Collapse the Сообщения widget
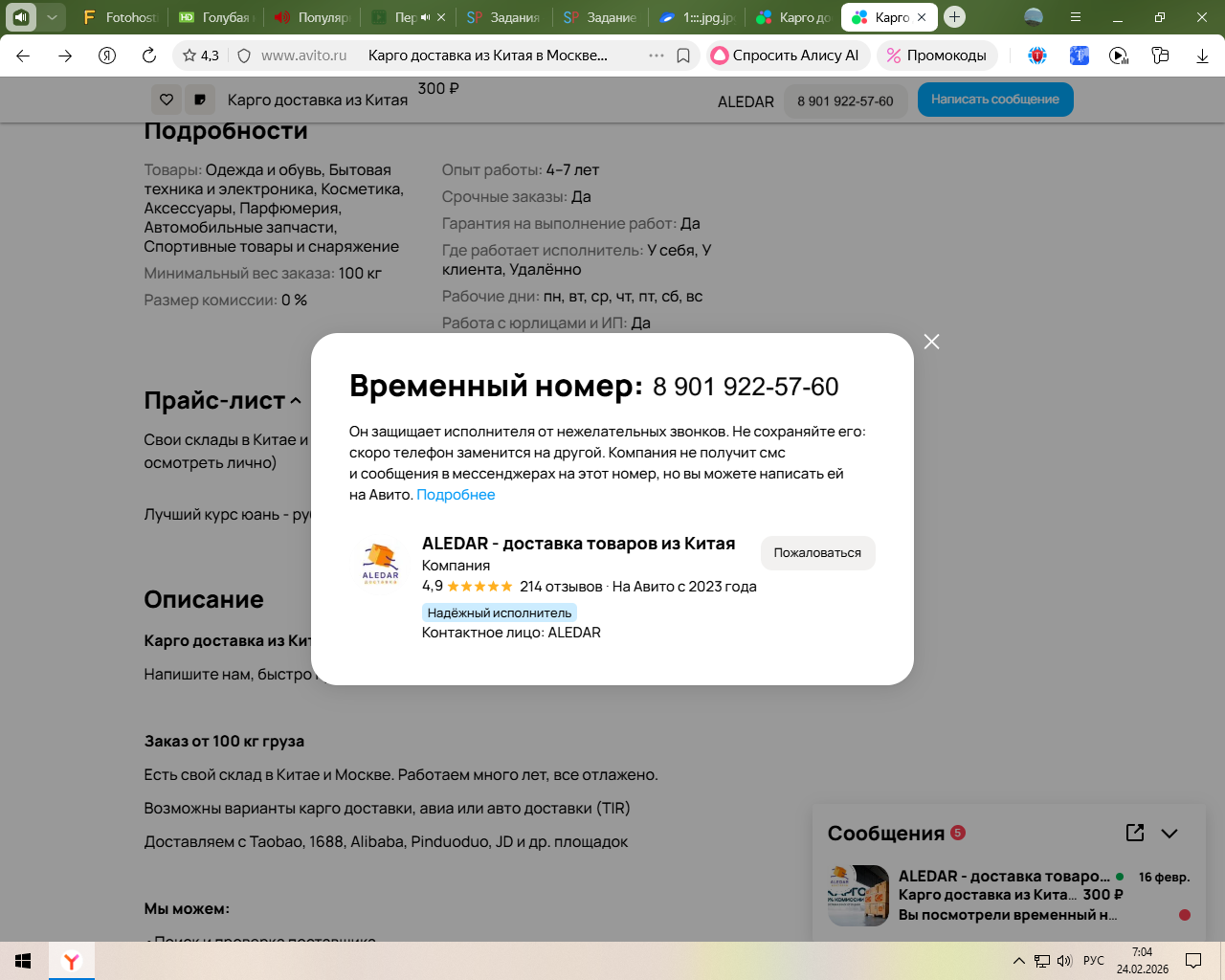This screenshot has width=1225, height=980. 1169,834
